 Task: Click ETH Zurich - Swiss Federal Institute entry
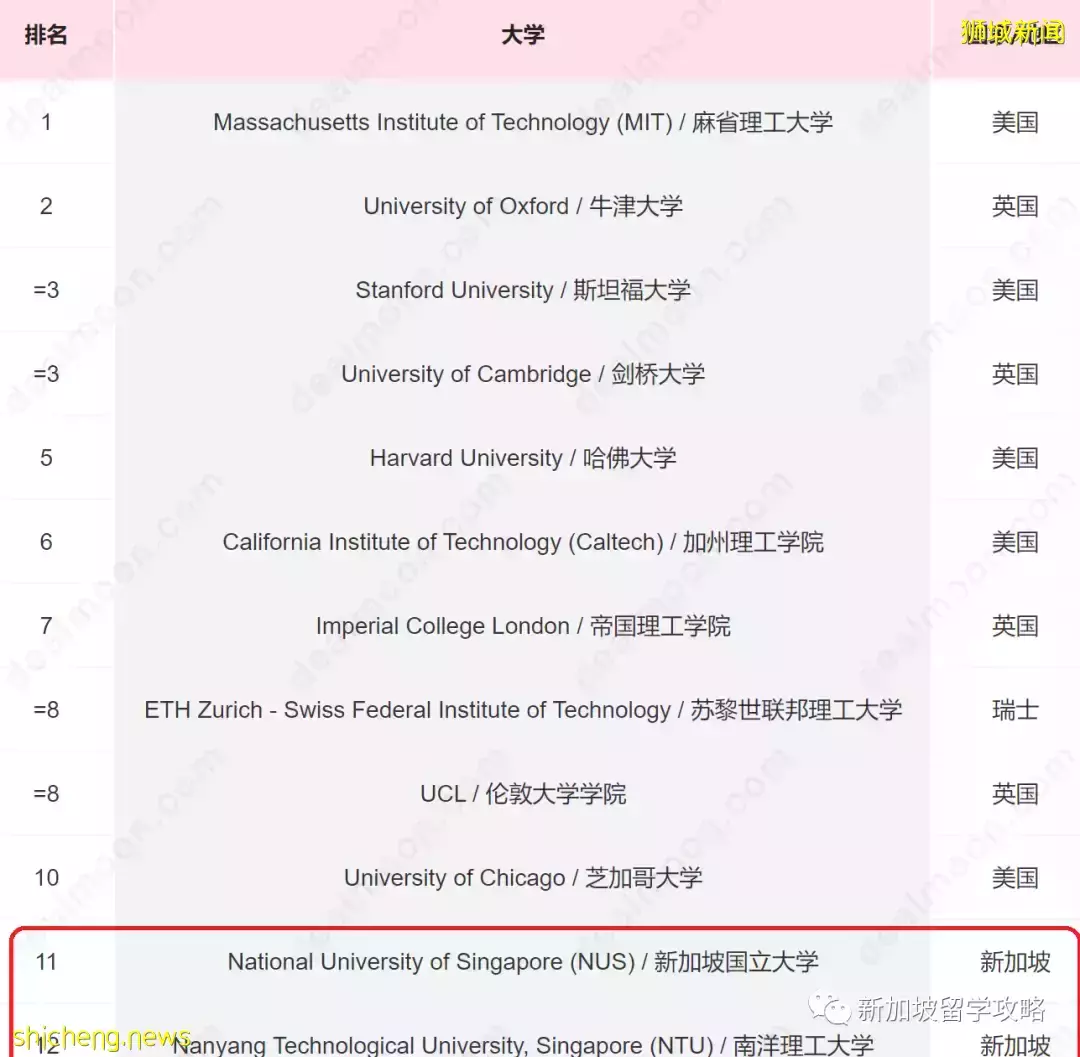(523, 711)
